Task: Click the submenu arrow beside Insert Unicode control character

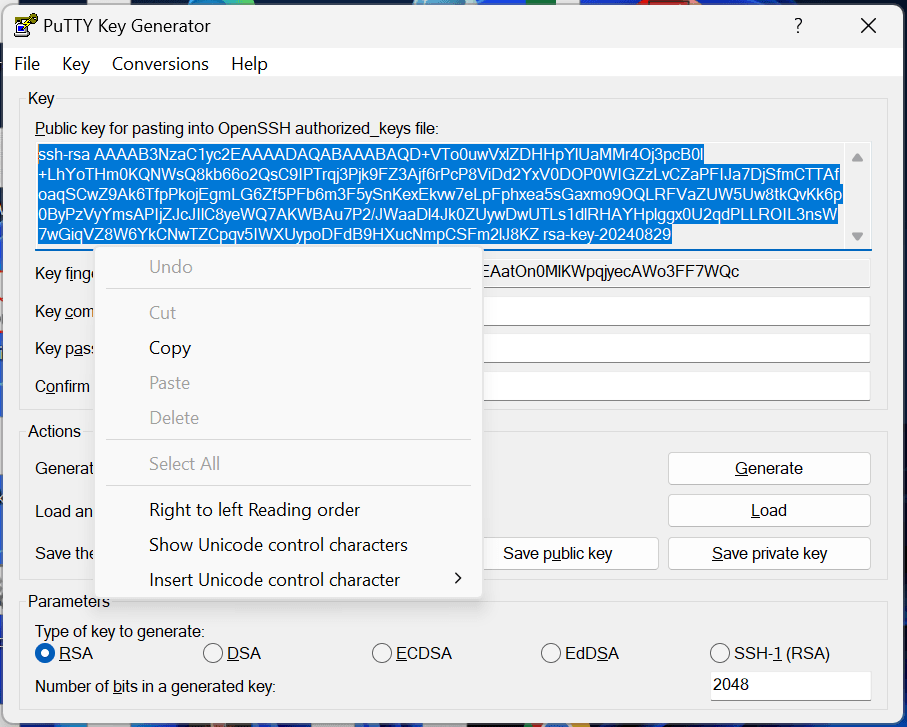Action: point(458,578)
